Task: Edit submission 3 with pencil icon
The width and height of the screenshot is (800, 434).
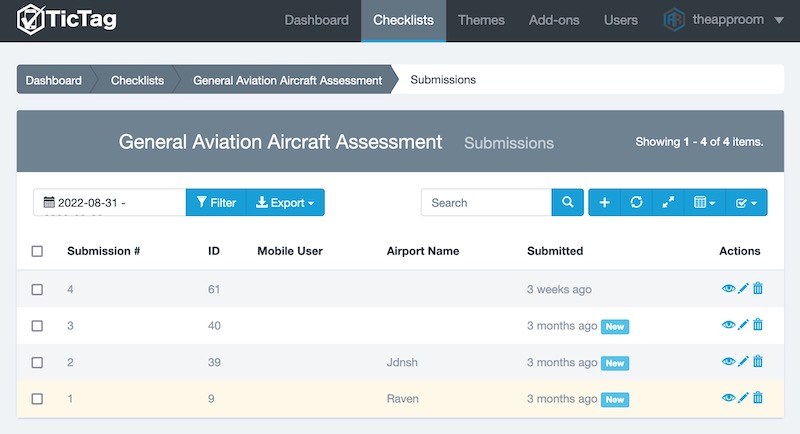Action: tap(743, 325)
